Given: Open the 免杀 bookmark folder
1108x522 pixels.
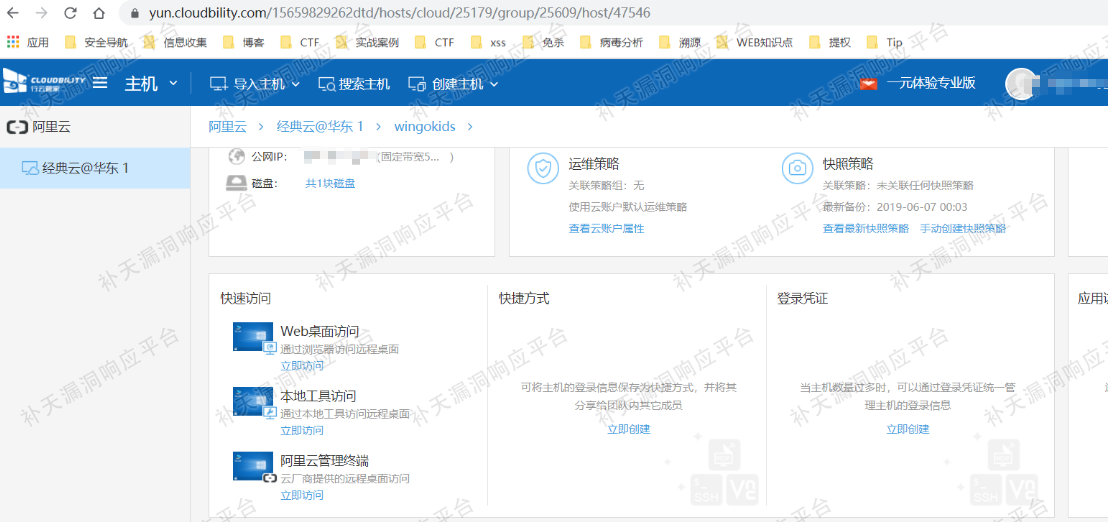Looking at the screenshot, I should point(543,42).
